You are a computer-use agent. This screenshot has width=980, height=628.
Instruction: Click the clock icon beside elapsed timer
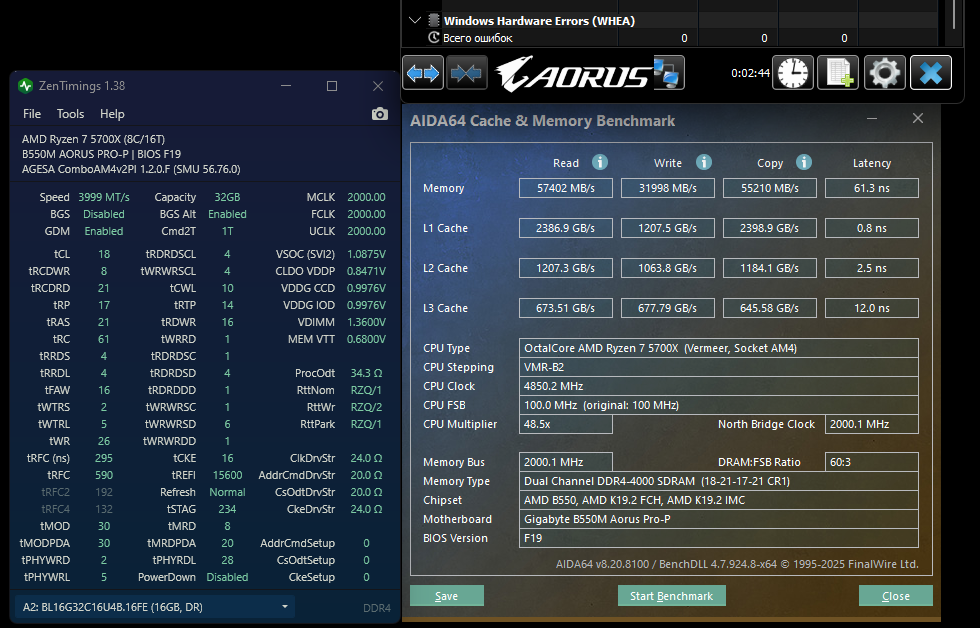coord(792,72)
